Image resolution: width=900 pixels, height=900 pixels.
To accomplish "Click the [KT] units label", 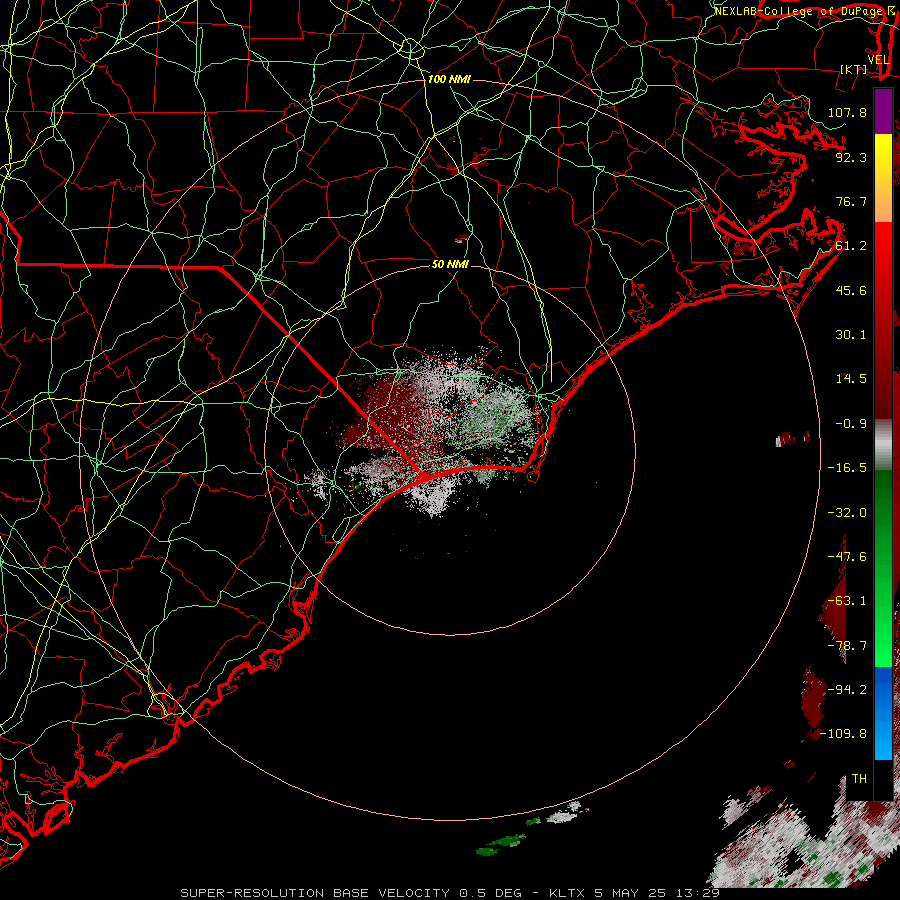I will click(854, 69).
